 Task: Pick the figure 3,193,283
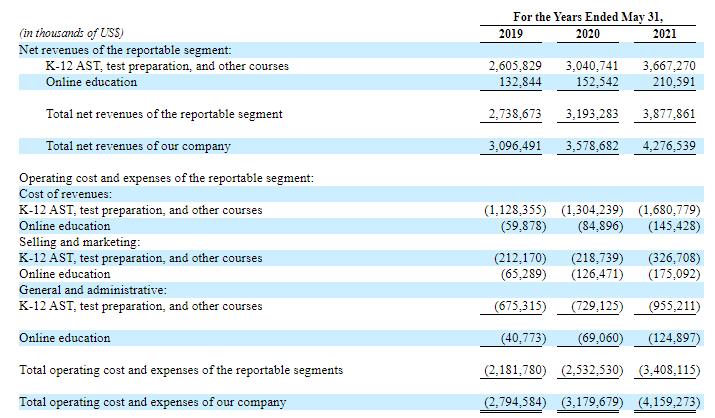pyautogui.click(x=592, y=114)
